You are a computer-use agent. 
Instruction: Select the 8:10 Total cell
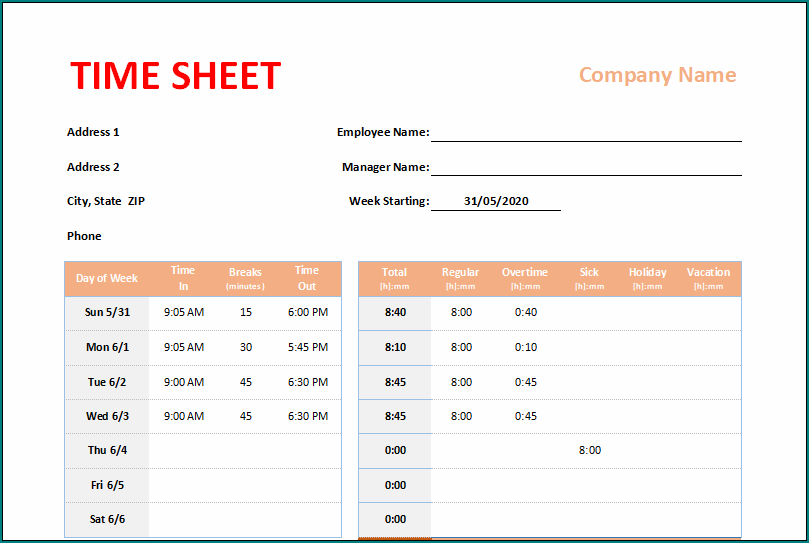[395, 347]
